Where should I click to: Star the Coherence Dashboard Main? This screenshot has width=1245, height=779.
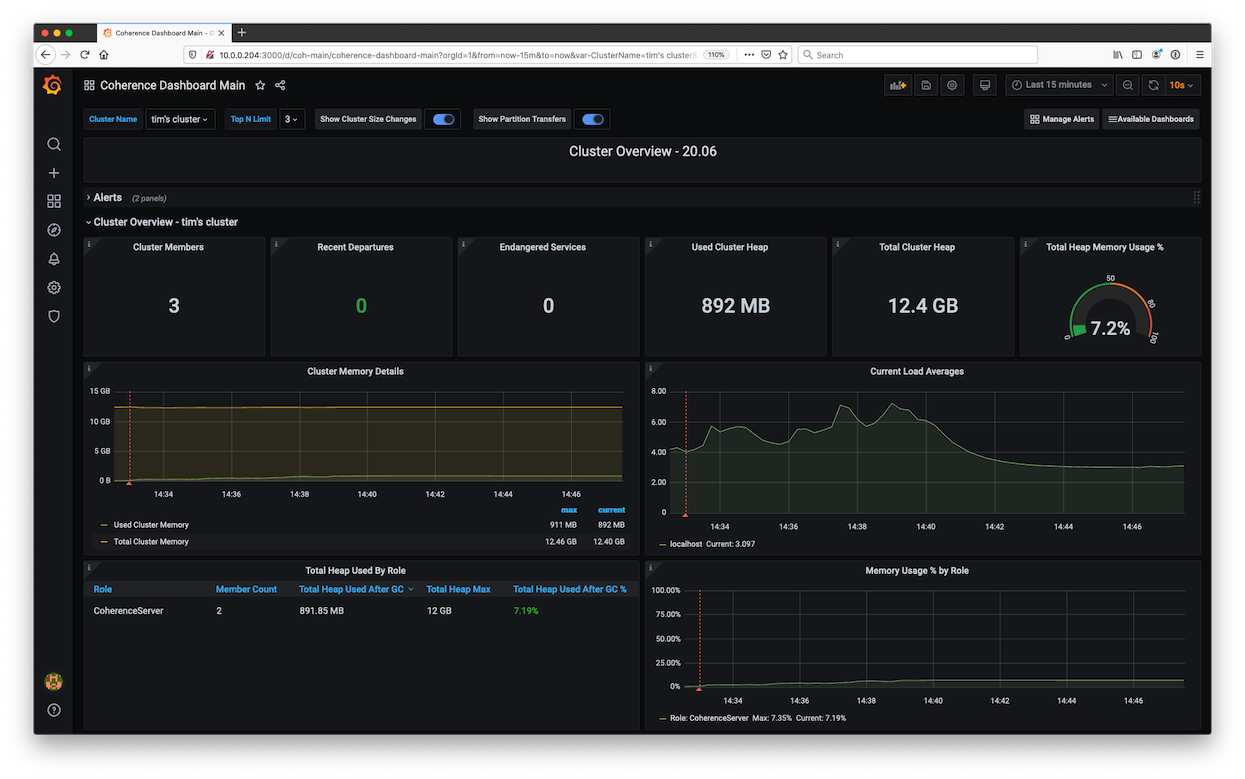260,86
